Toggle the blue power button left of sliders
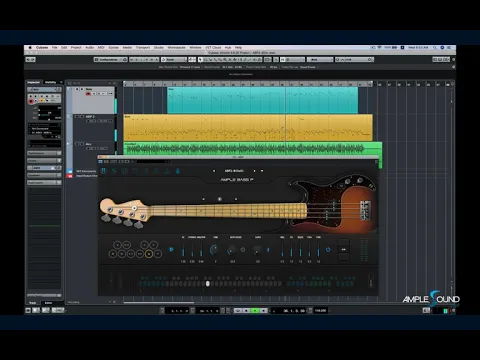Screen dimensions: 480x360 [x=171, y=249]
